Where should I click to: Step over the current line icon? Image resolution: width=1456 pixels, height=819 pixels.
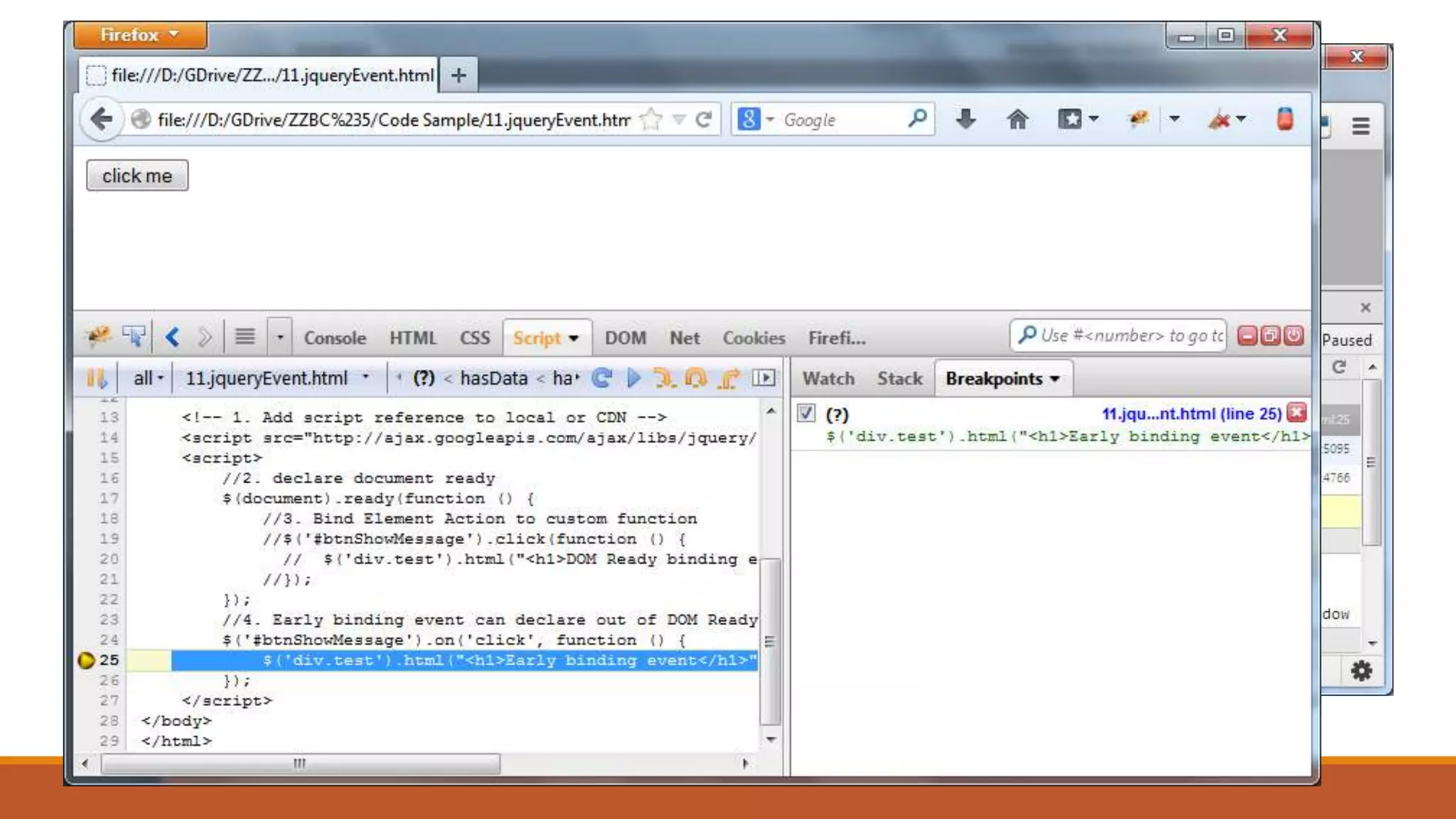click(x=697, y=378)
